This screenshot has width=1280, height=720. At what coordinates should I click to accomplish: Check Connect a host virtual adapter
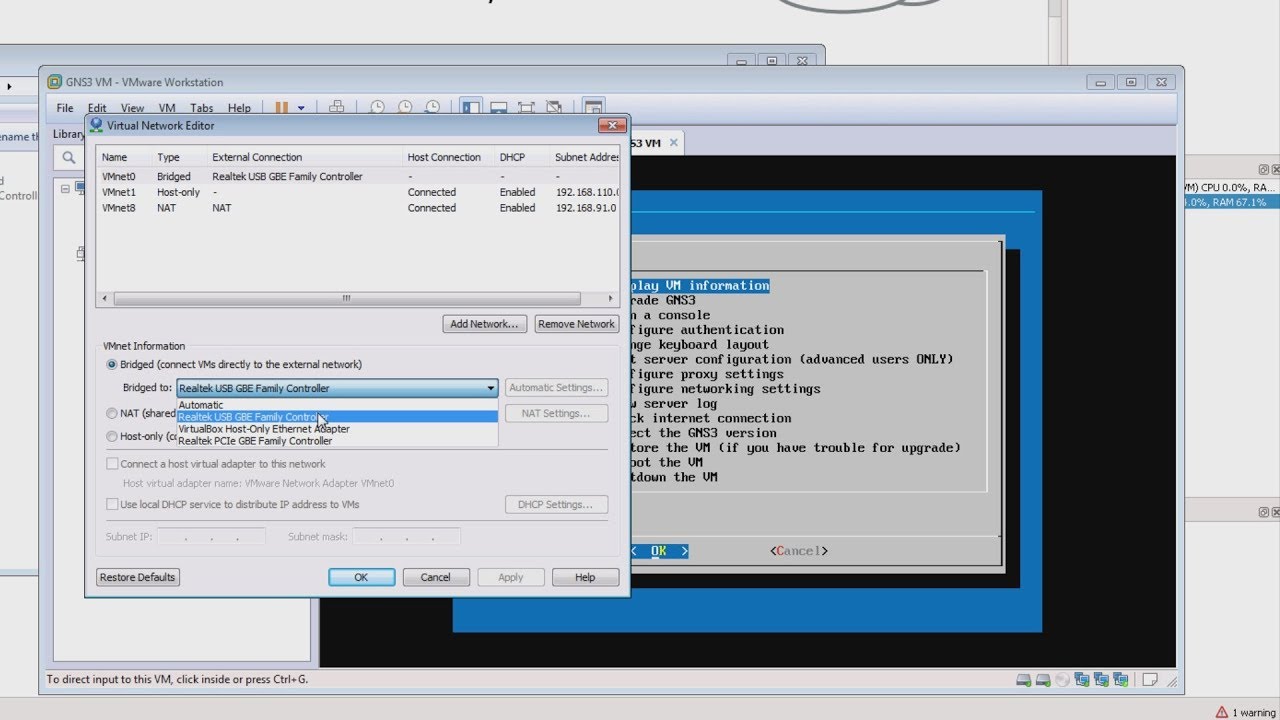(112, 464)
